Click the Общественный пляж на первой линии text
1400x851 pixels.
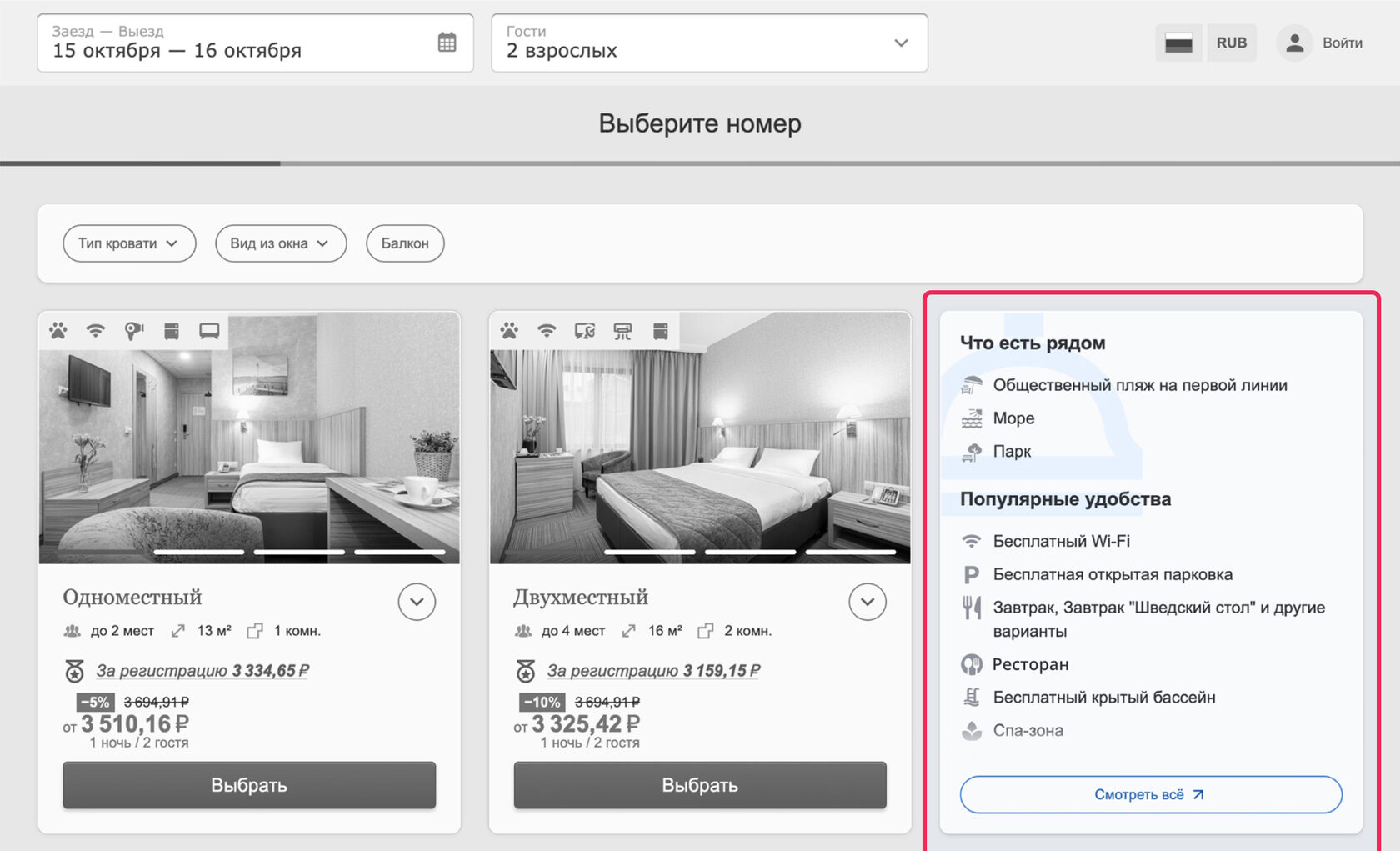tap(1140, 385)
